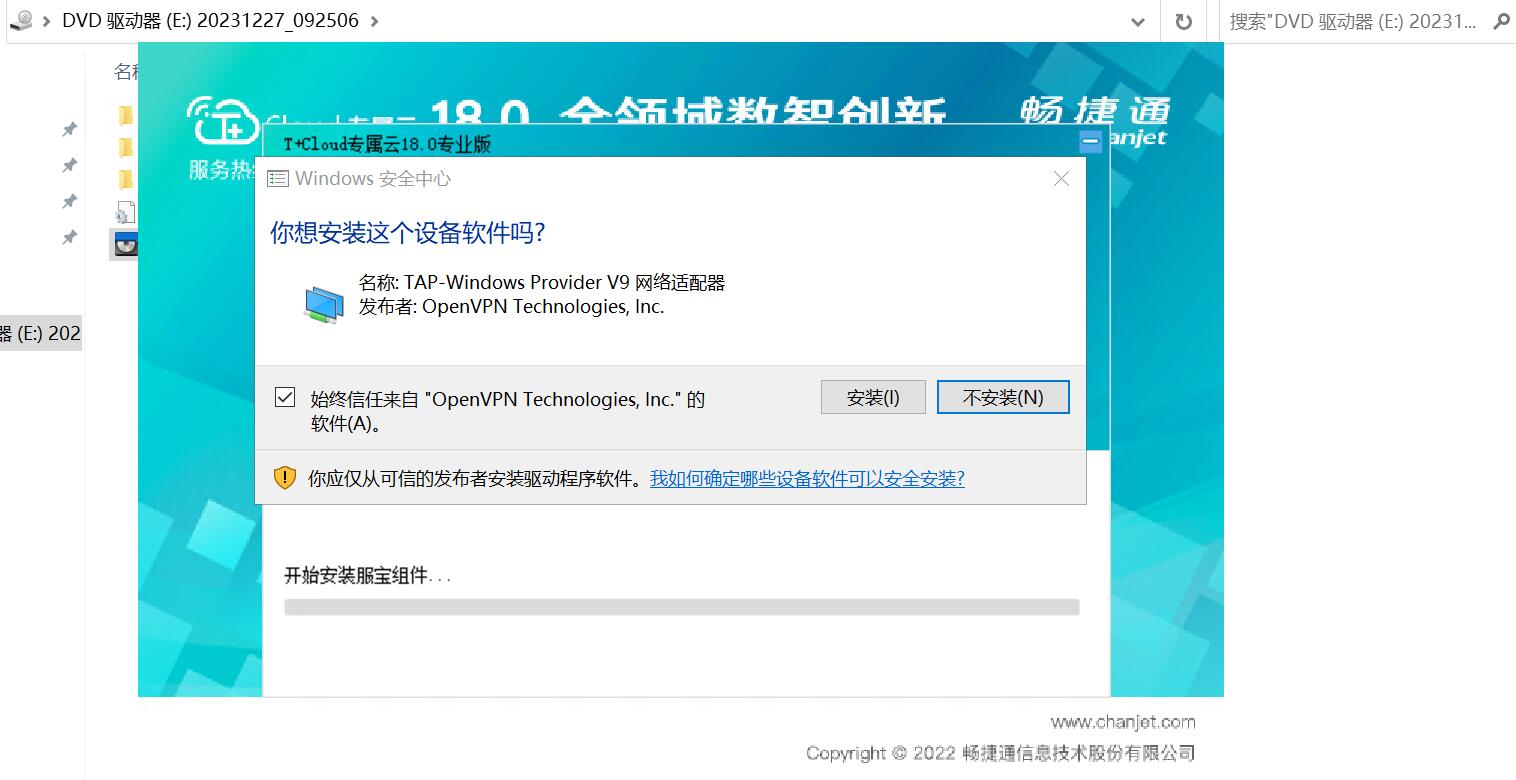The image size is (1516, 780).
Task: Click the drive icon in address bar
Action: (20, 20)
